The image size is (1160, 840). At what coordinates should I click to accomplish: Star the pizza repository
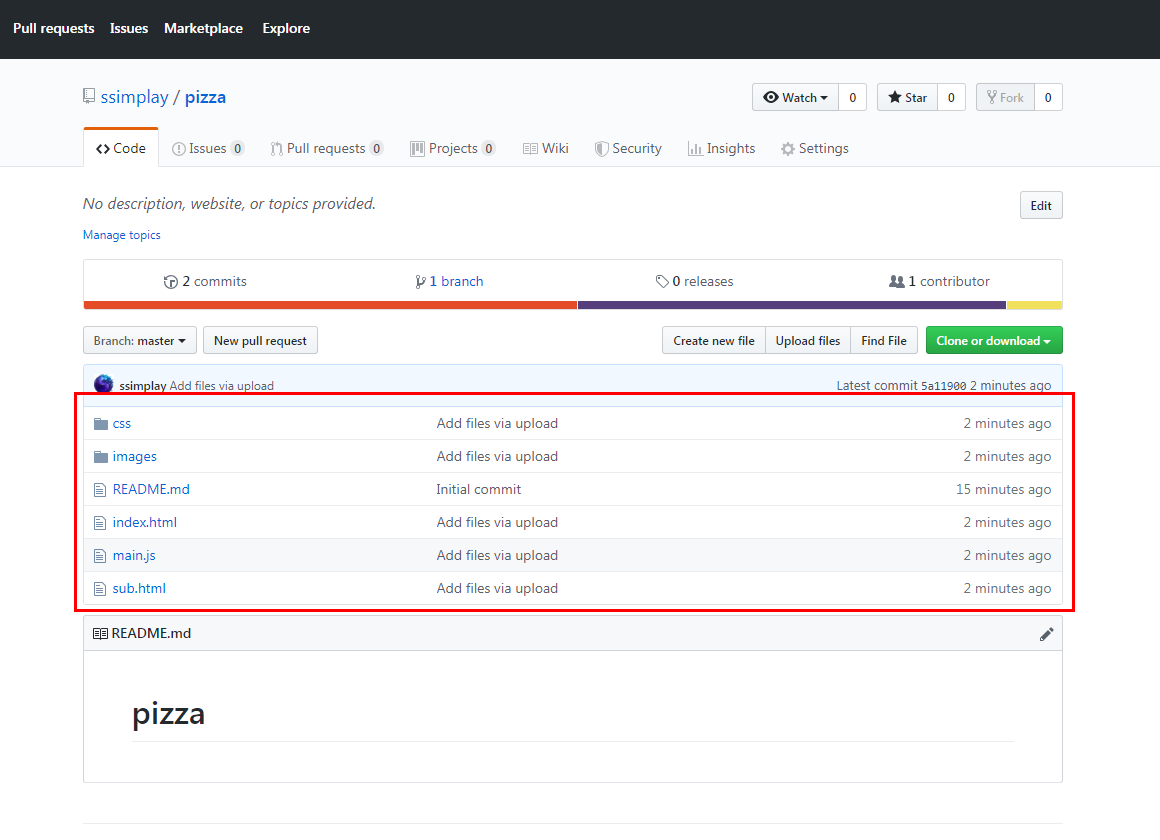(x=908, y=98)
